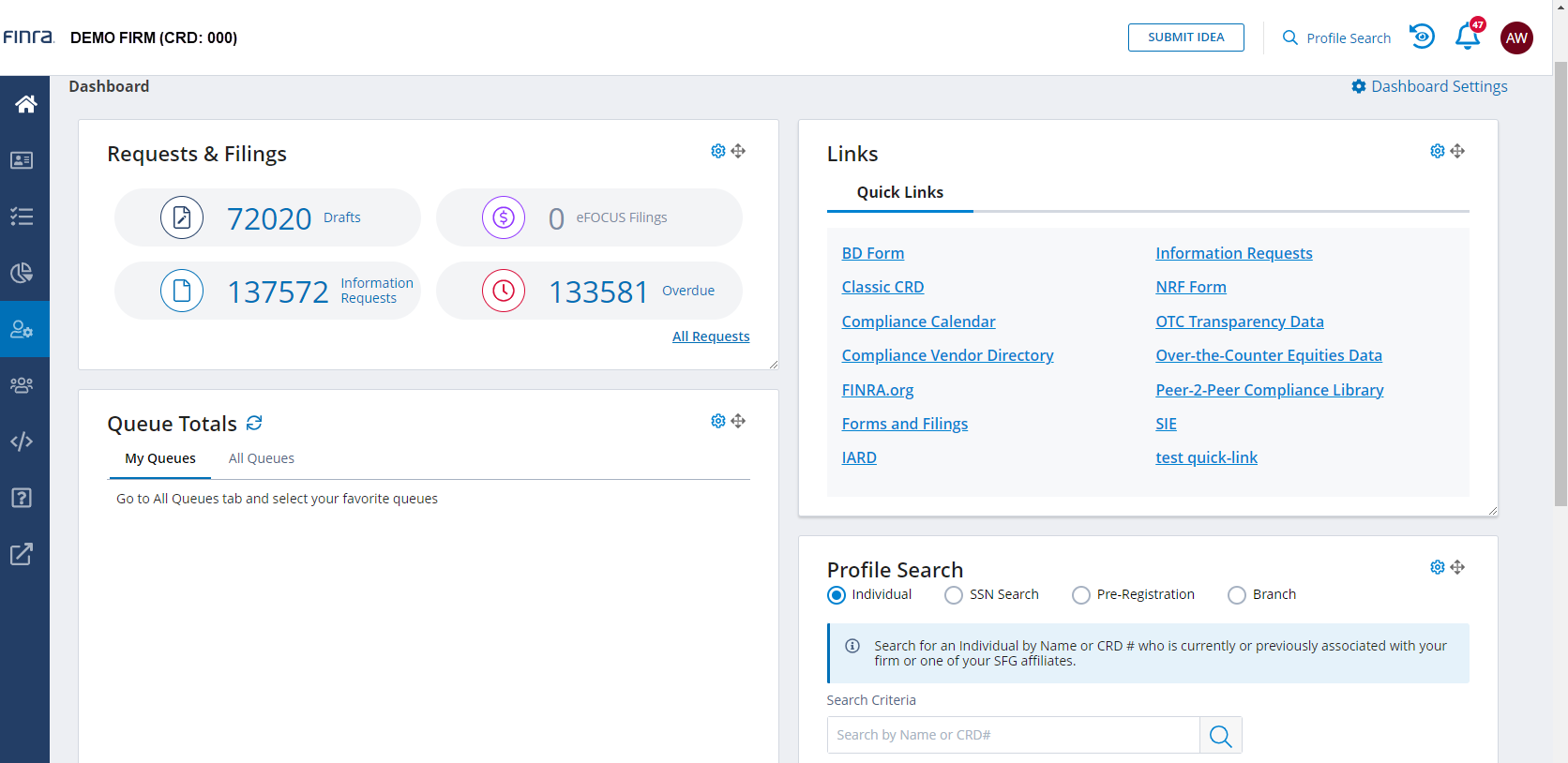The height and width of the screenshot is (763, 1568).
Task: Refresh the Queue Totals widget
Action: click(x=254, y=424)
